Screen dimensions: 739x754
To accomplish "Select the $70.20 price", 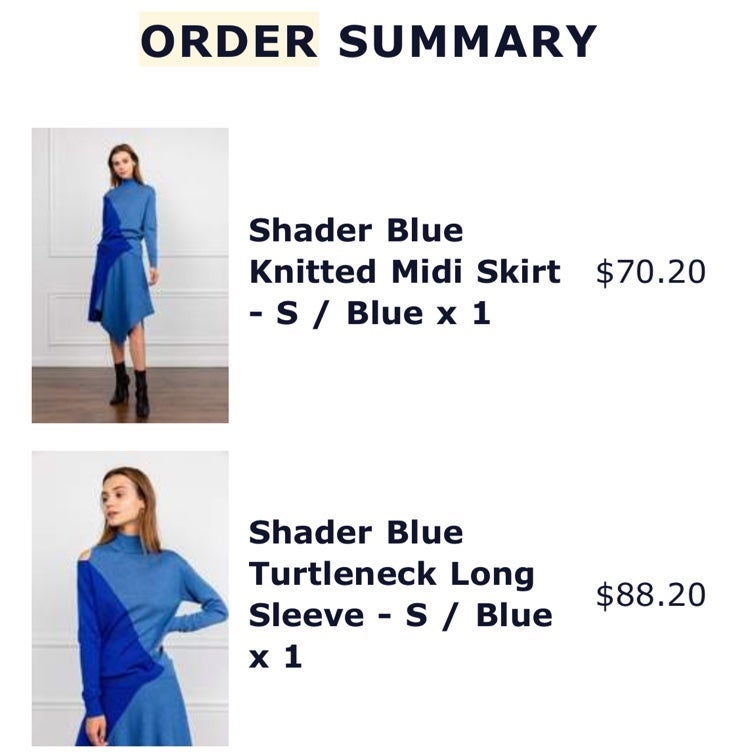I will [651, 272].
